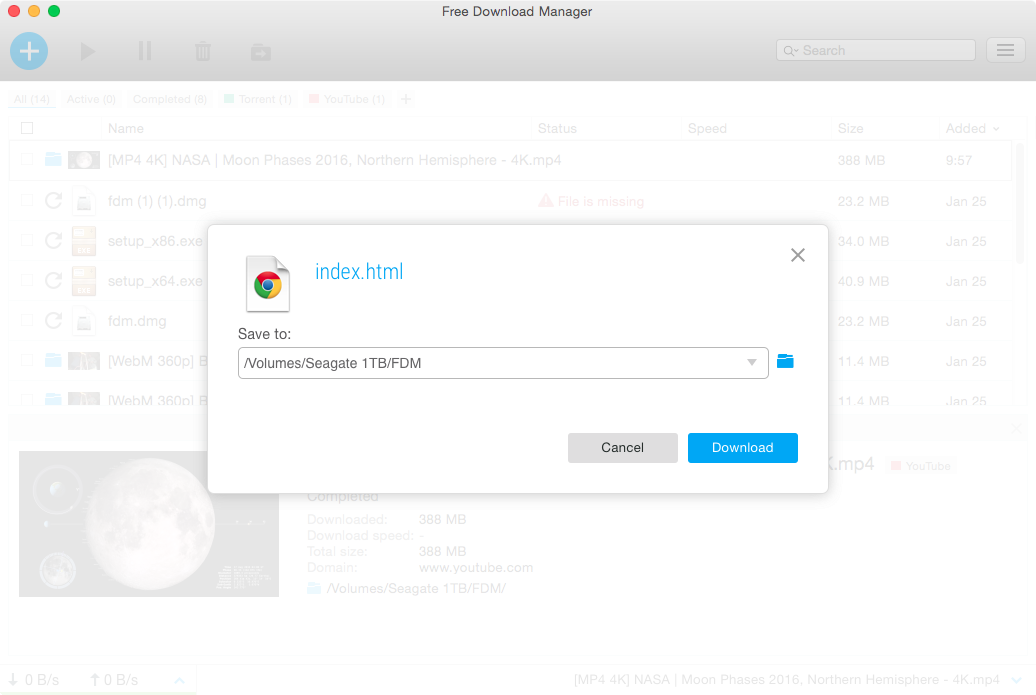
Task: Select checkbox beside setup_x64.exe
Action: pyautogui.click(x=27, y=281)
